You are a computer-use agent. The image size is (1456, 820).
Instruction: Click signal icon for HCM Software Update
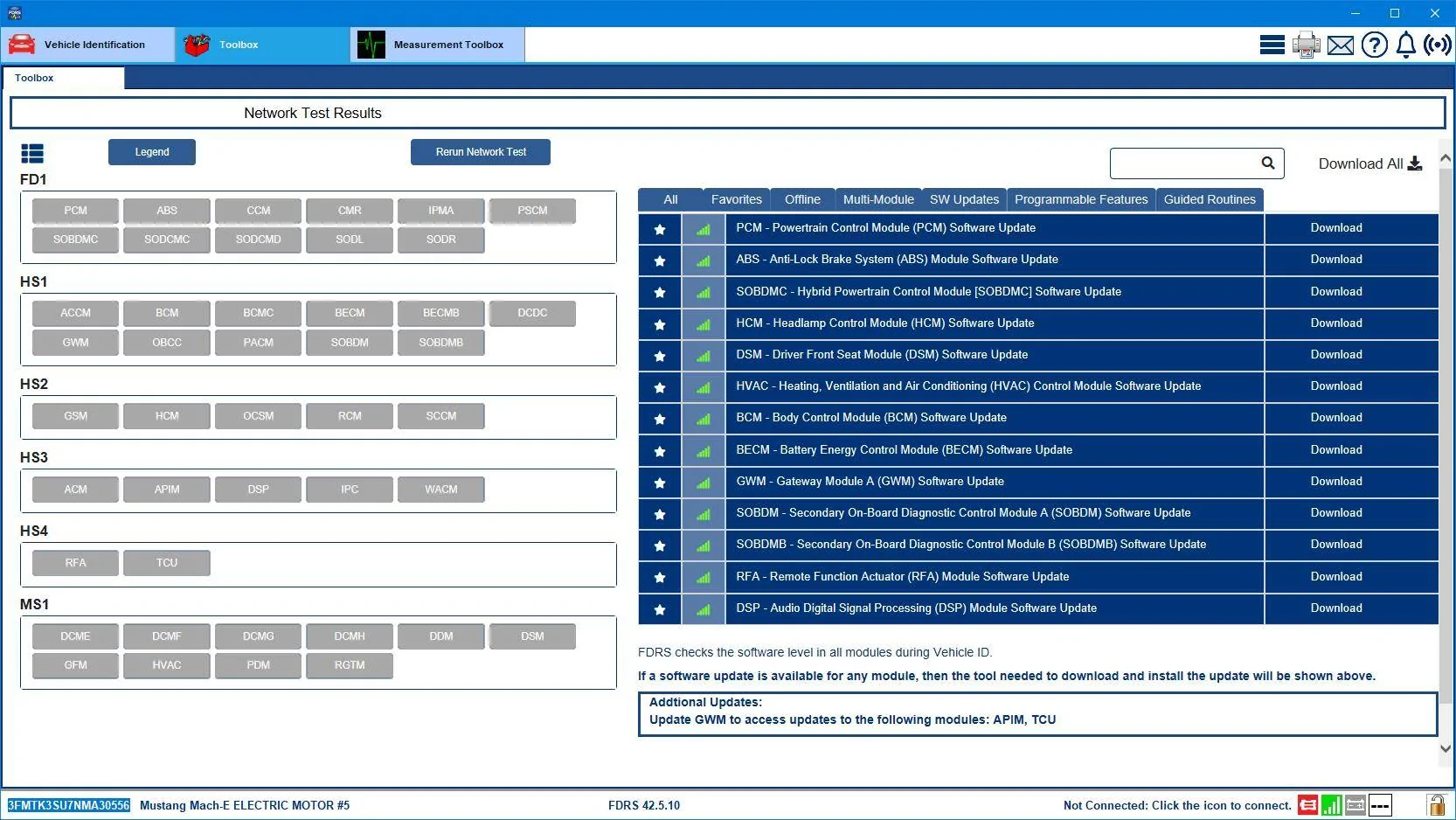click(704, 324)
